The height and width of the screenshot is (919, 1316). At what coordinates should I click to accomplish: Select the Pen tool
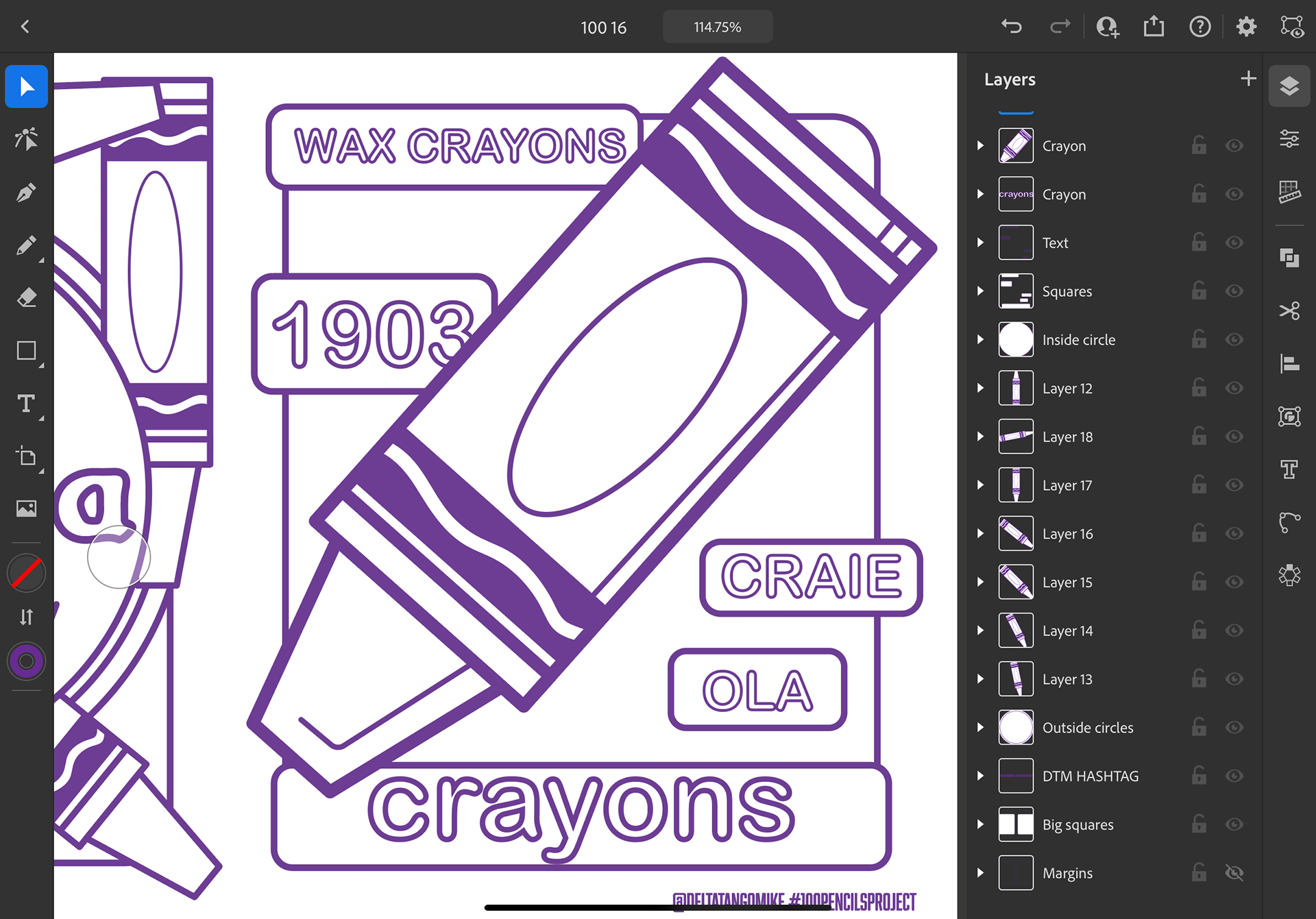pos(26,193)
